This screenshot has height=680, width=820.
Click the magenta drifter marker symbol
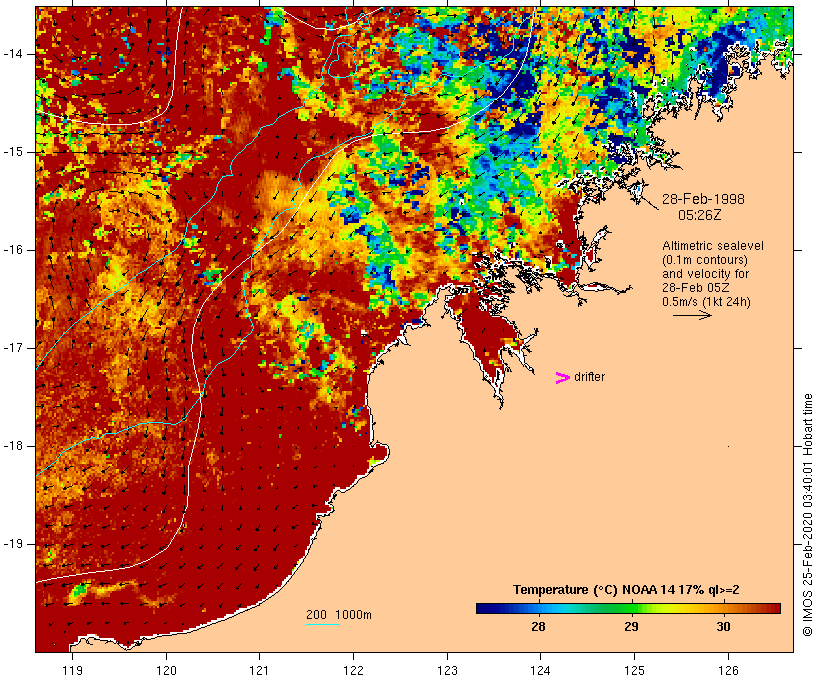562,378
